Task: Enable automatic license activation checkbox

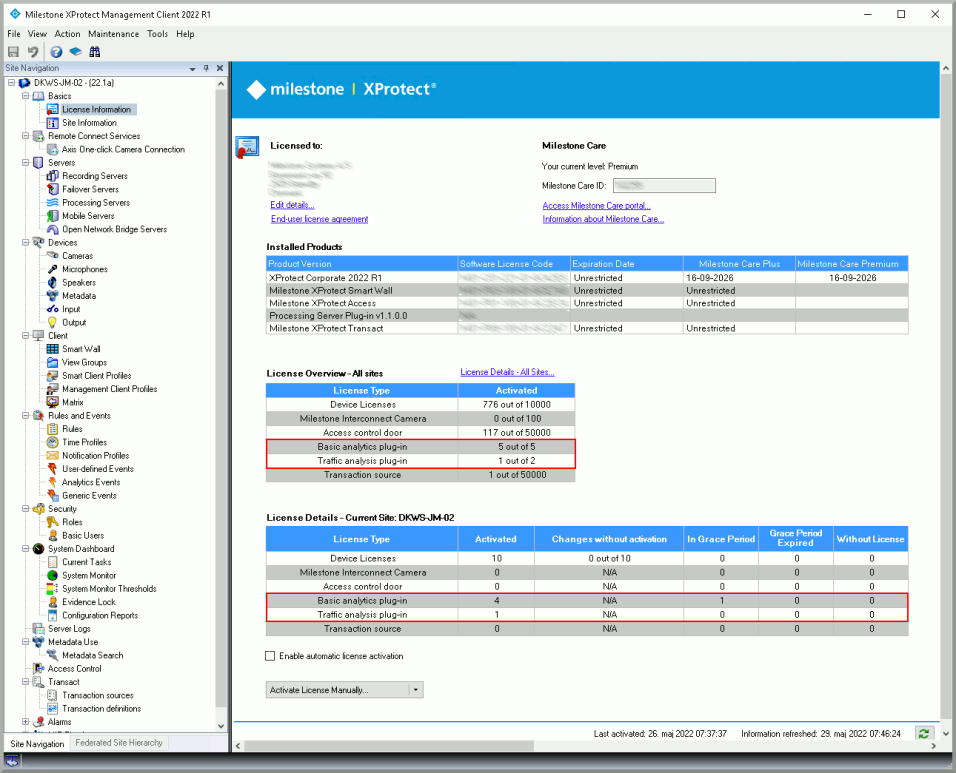Action: (270, 656)
